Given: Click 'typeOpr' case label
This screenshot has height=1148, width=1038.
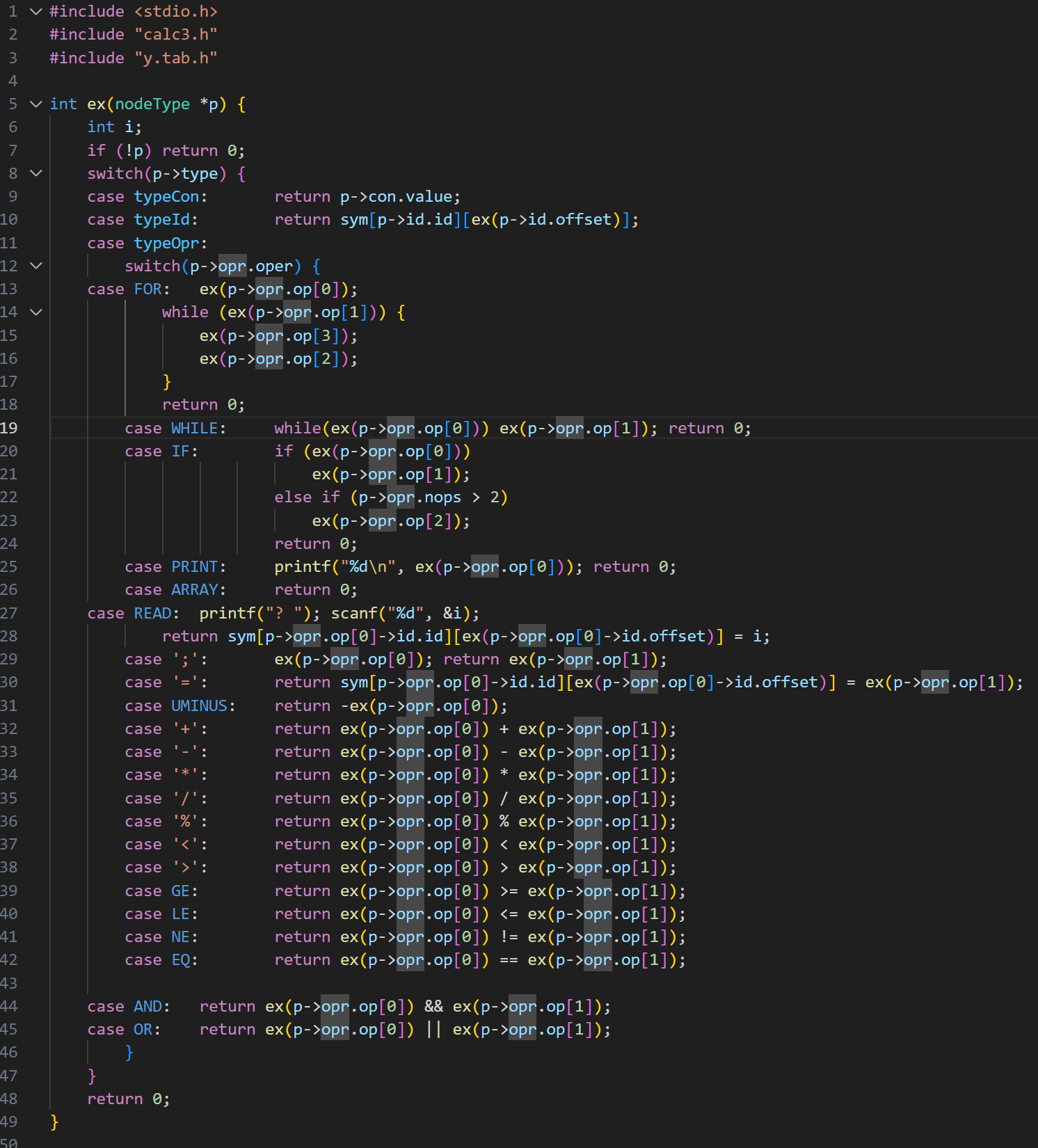Looking at the screenshot, I should tap(167, 243).
